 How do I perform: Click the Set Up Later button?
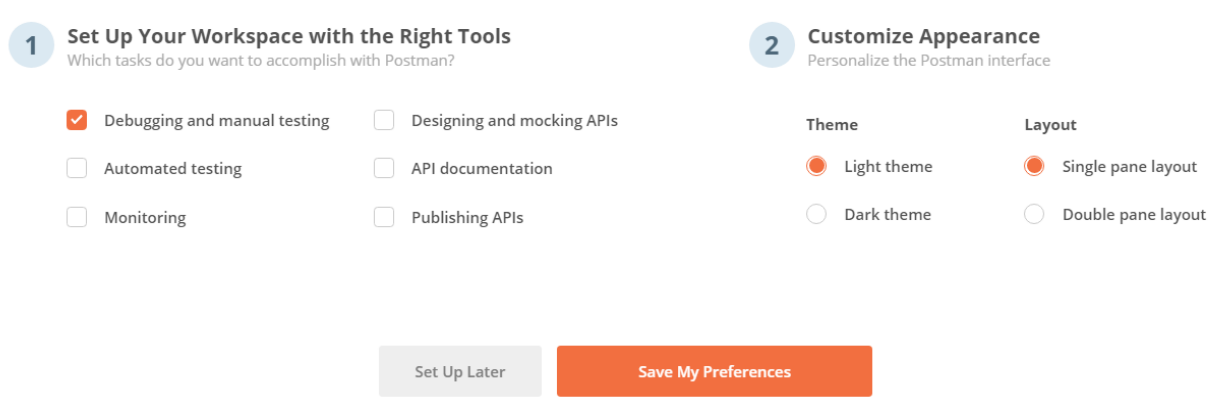pyautogui.click(x=460, y=372)
